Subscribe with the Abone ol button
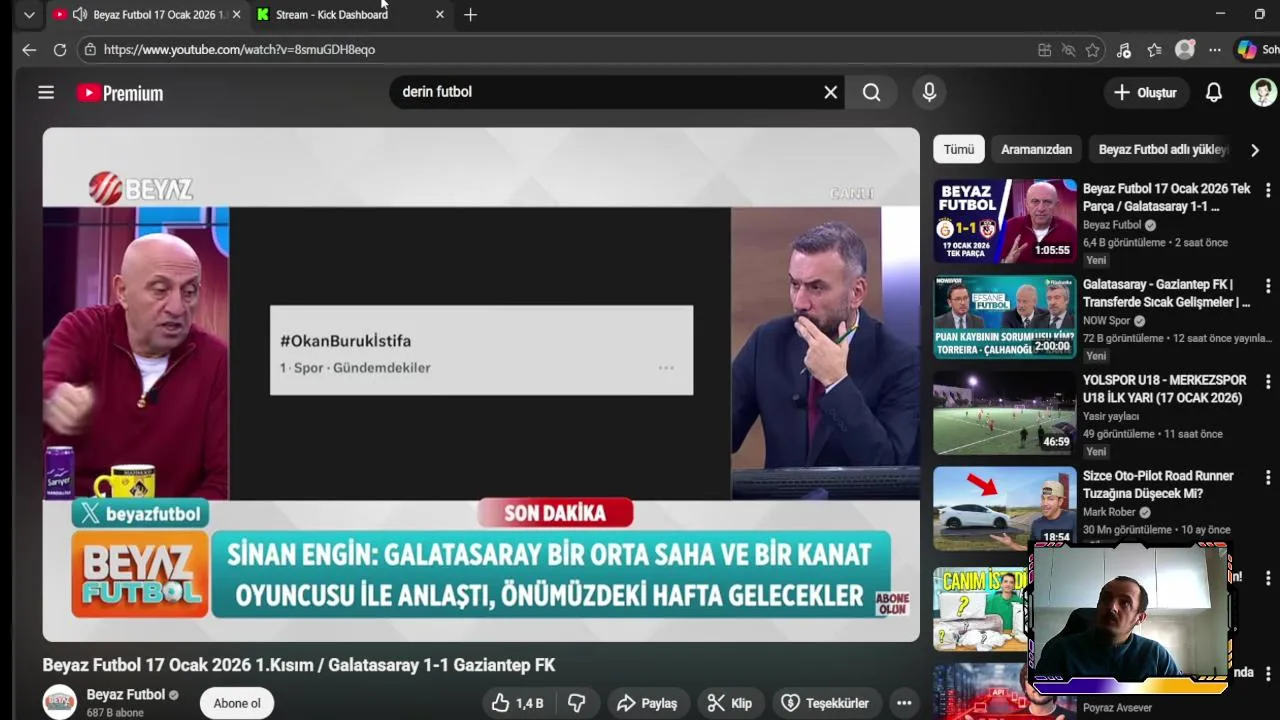Image resolution: width=1280 pixels, height=720 pixels. pos(237,703)
